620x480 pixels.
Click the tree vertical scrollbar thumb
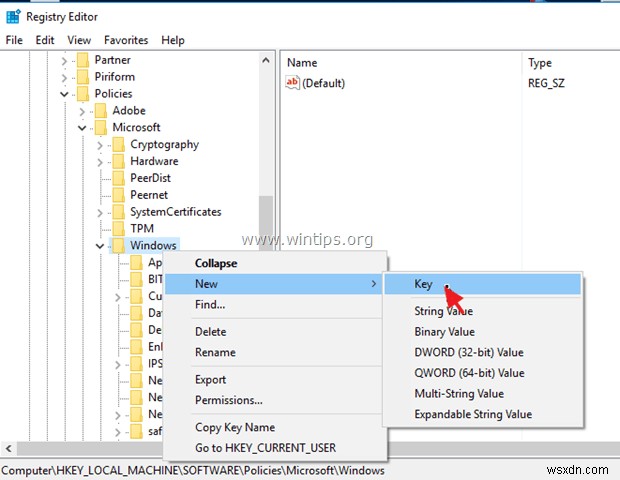point(266,223)
